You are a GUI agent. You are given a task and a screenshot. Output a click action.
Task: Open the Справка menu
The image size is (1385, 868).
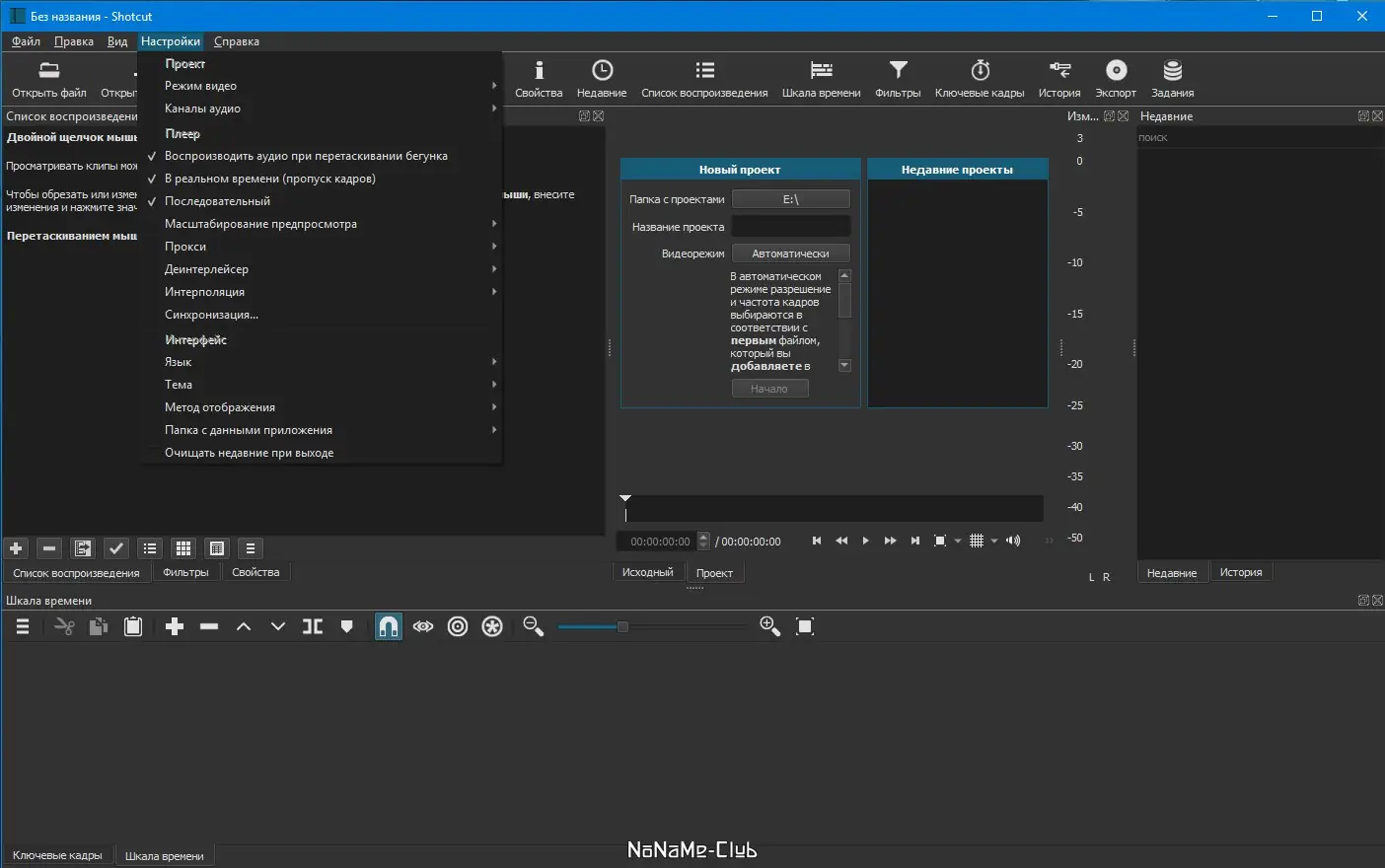[236, 41]
